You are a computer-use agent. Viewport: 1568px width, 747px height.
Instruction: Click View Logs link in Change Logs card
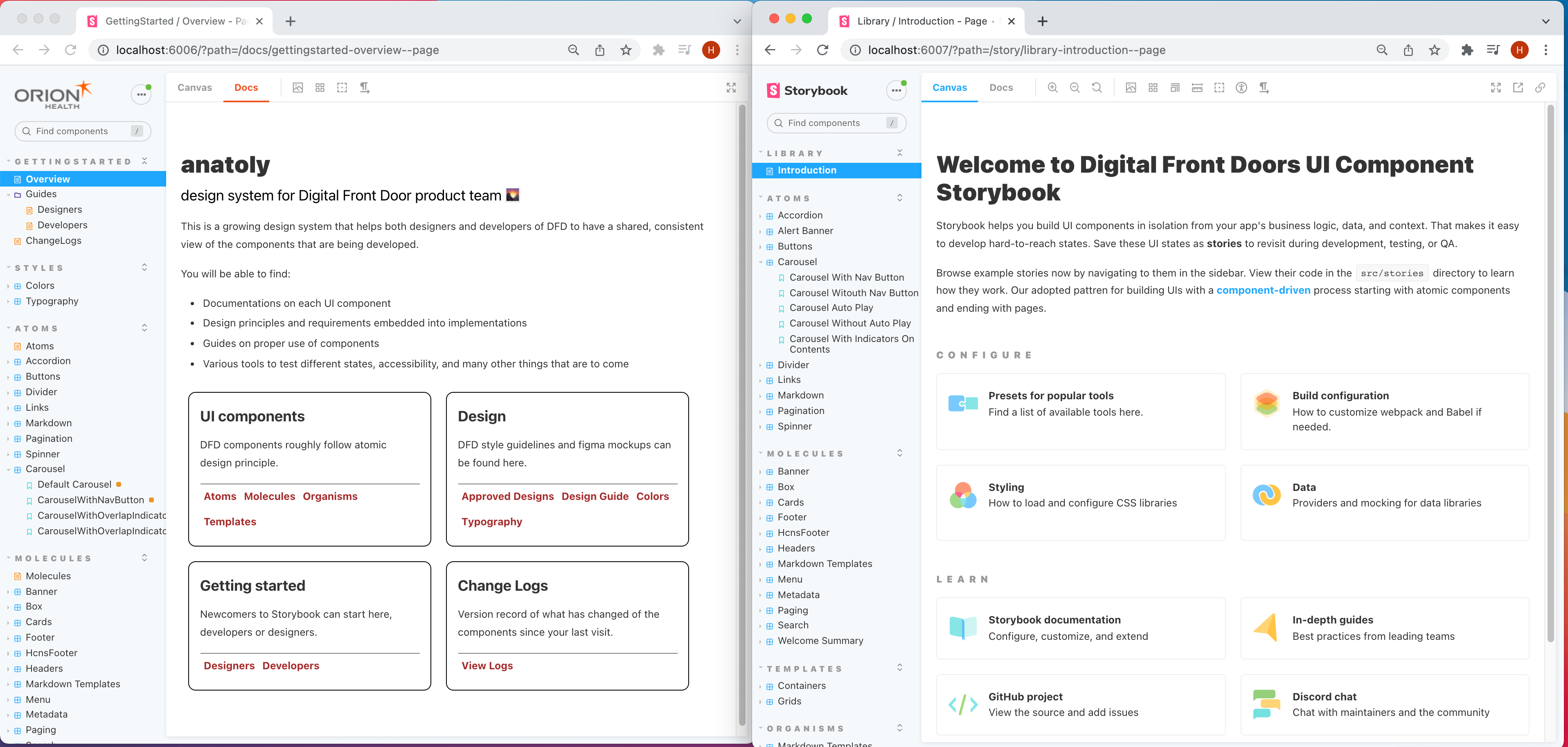(x=487, y=666)
